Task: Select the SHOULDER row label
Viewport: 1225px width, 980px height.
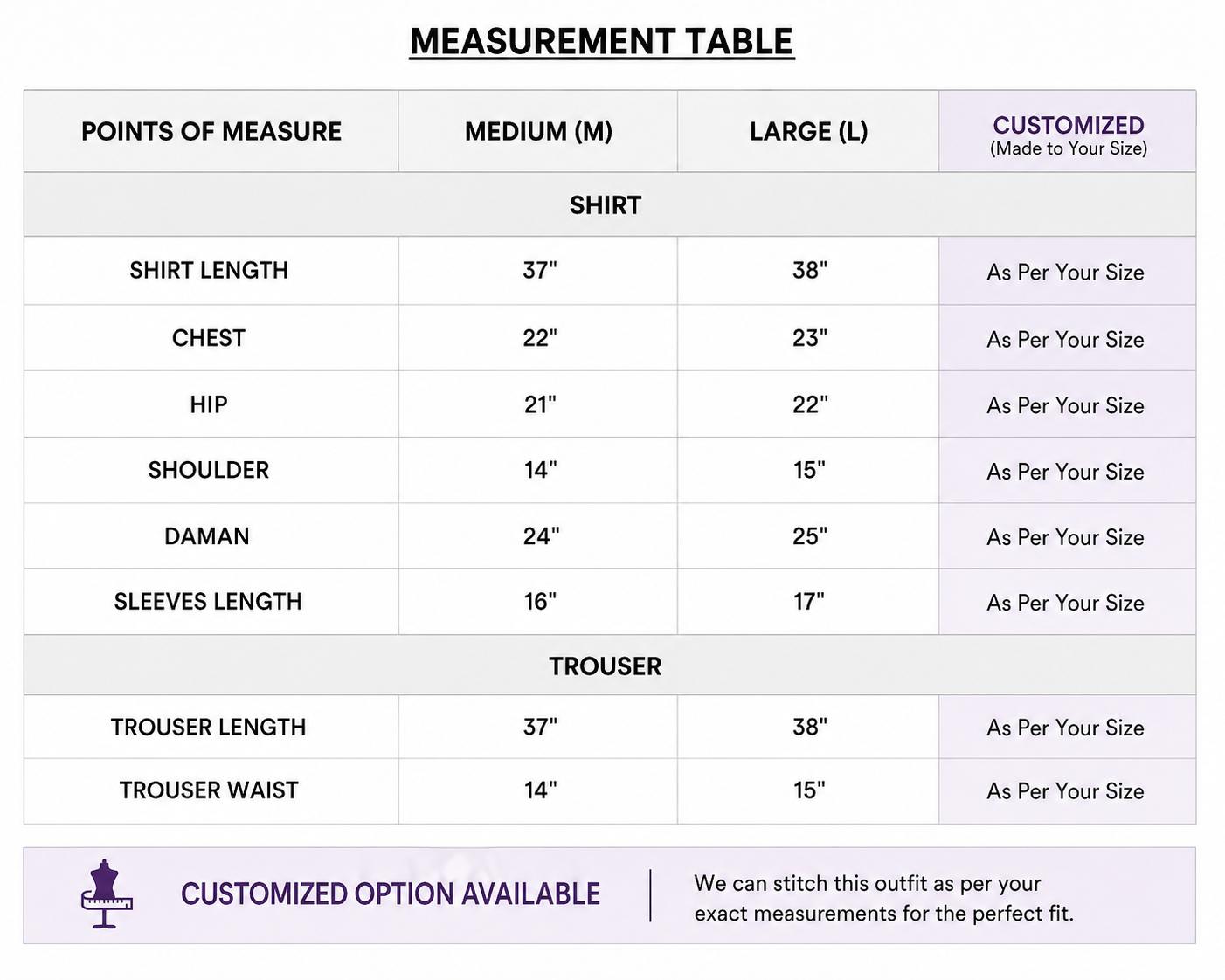Action: 209,470
